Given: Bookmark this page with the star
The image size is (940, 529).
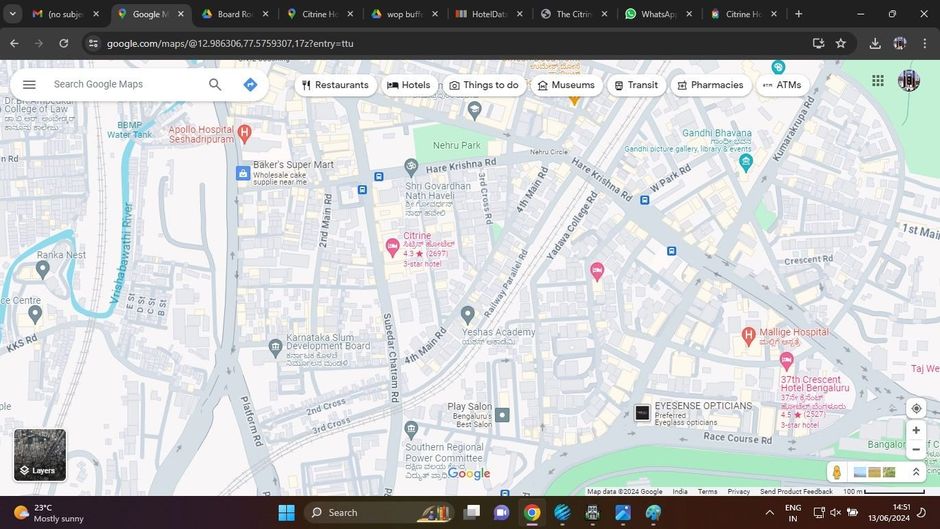Looking at the screenshot, I should click(841, 43).
